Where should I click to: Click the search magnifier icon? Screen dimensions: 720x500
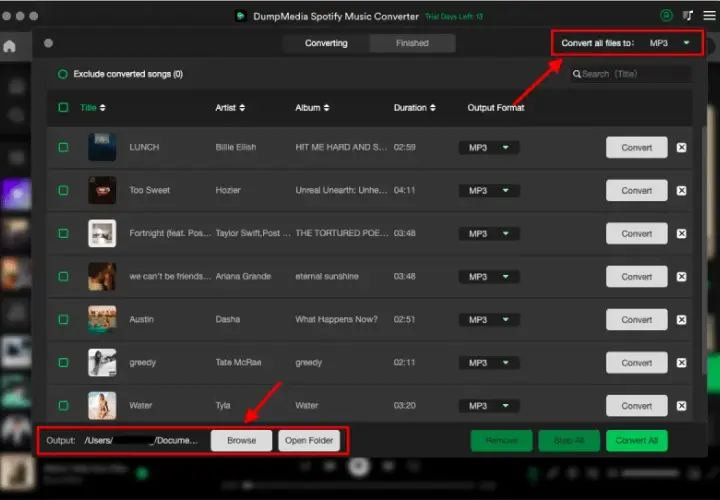click(577, 74)
